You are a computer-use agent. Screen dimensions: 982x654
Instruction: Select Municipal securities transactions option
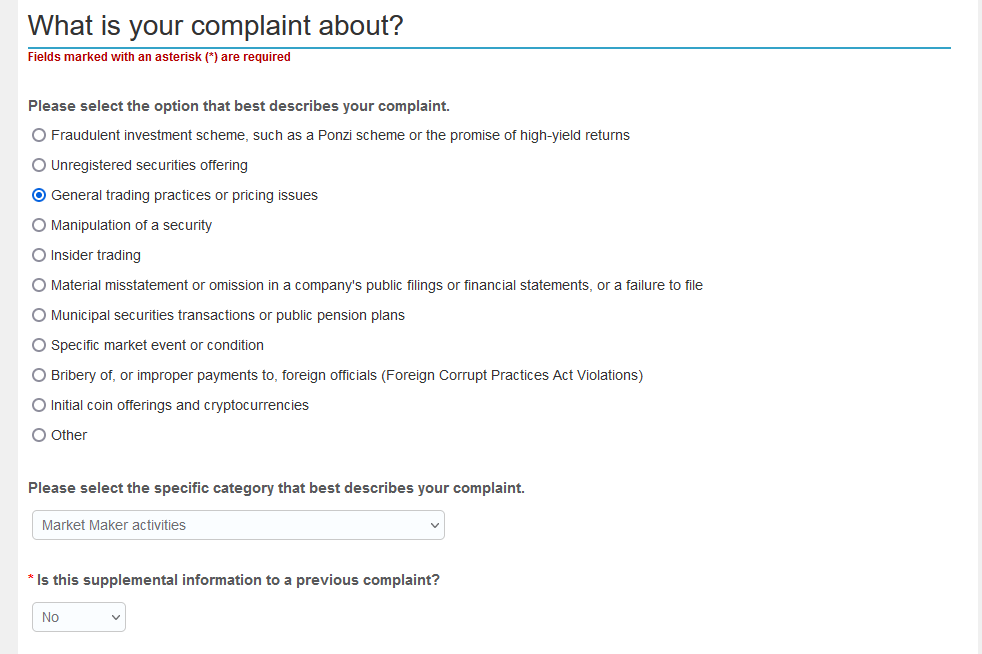(39, 315)
